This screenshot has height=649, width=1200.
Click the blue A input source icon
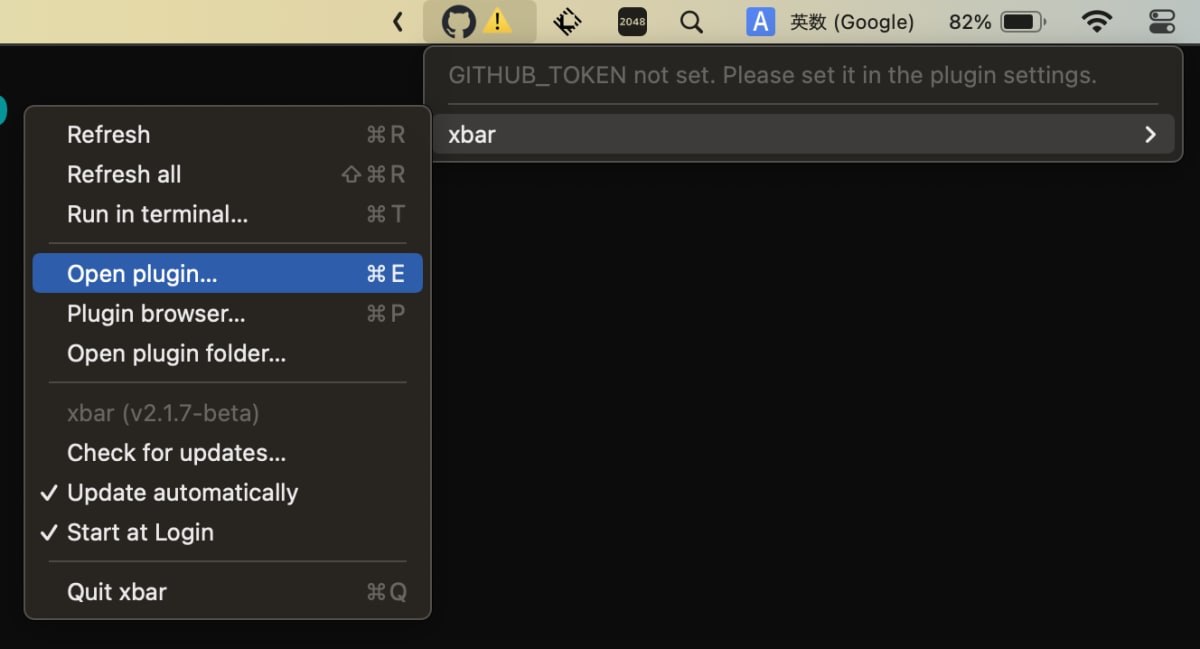[761, 21]
